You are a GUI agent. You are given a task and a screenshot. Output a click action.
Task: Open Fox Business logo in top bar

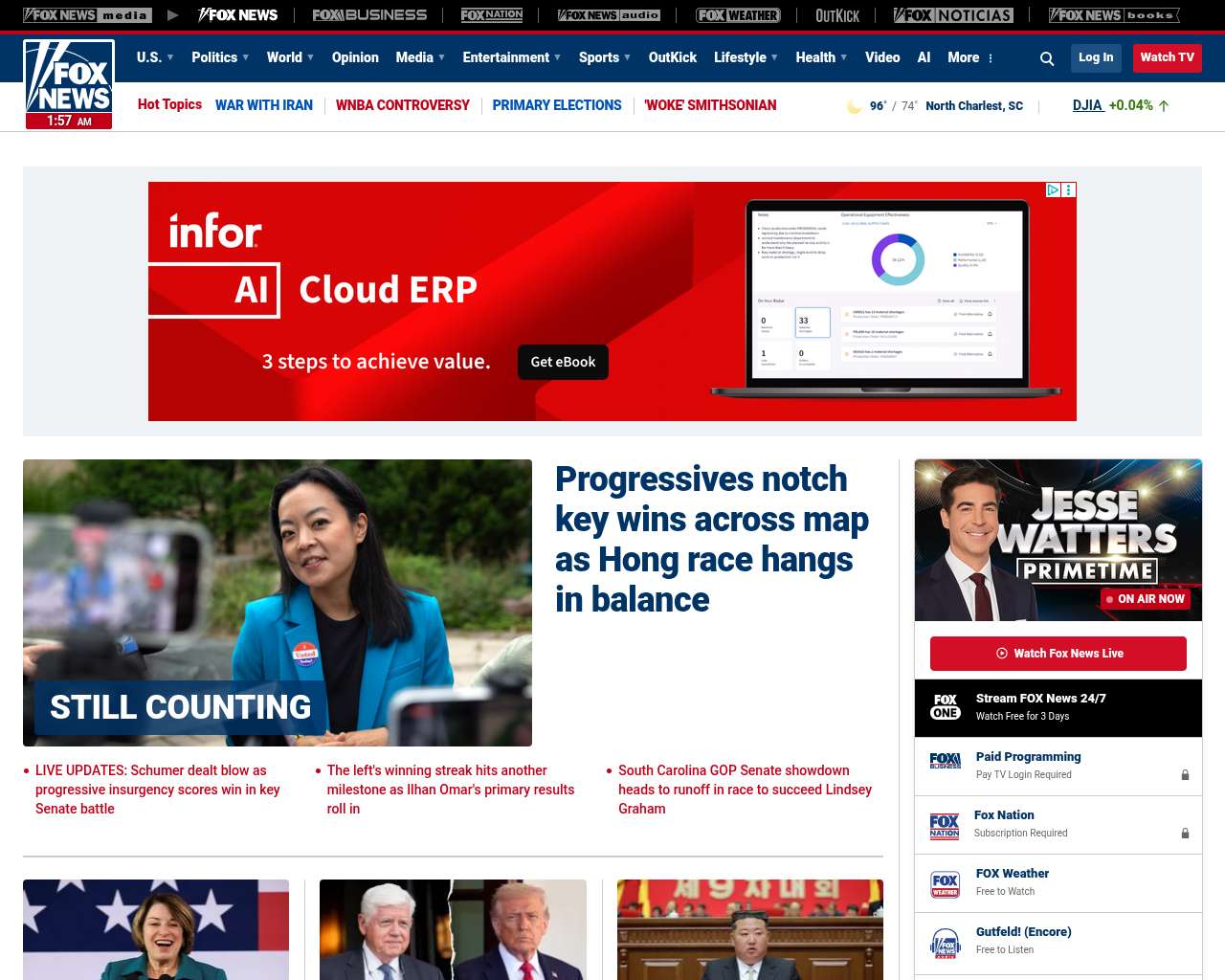click(369, 15)
